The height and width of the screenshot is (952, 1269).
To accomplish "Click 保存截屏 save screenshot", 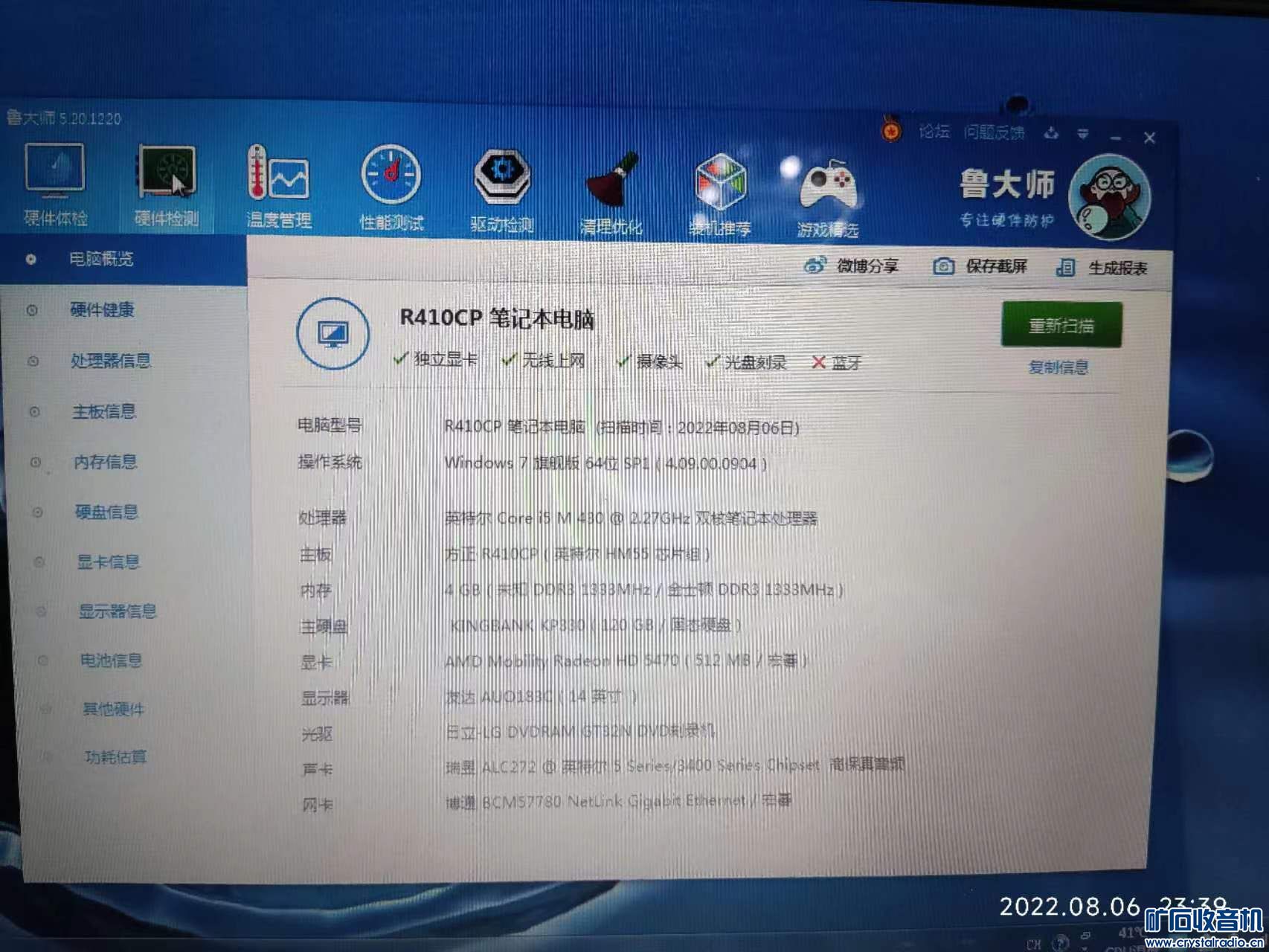I will tap(980, 266).
